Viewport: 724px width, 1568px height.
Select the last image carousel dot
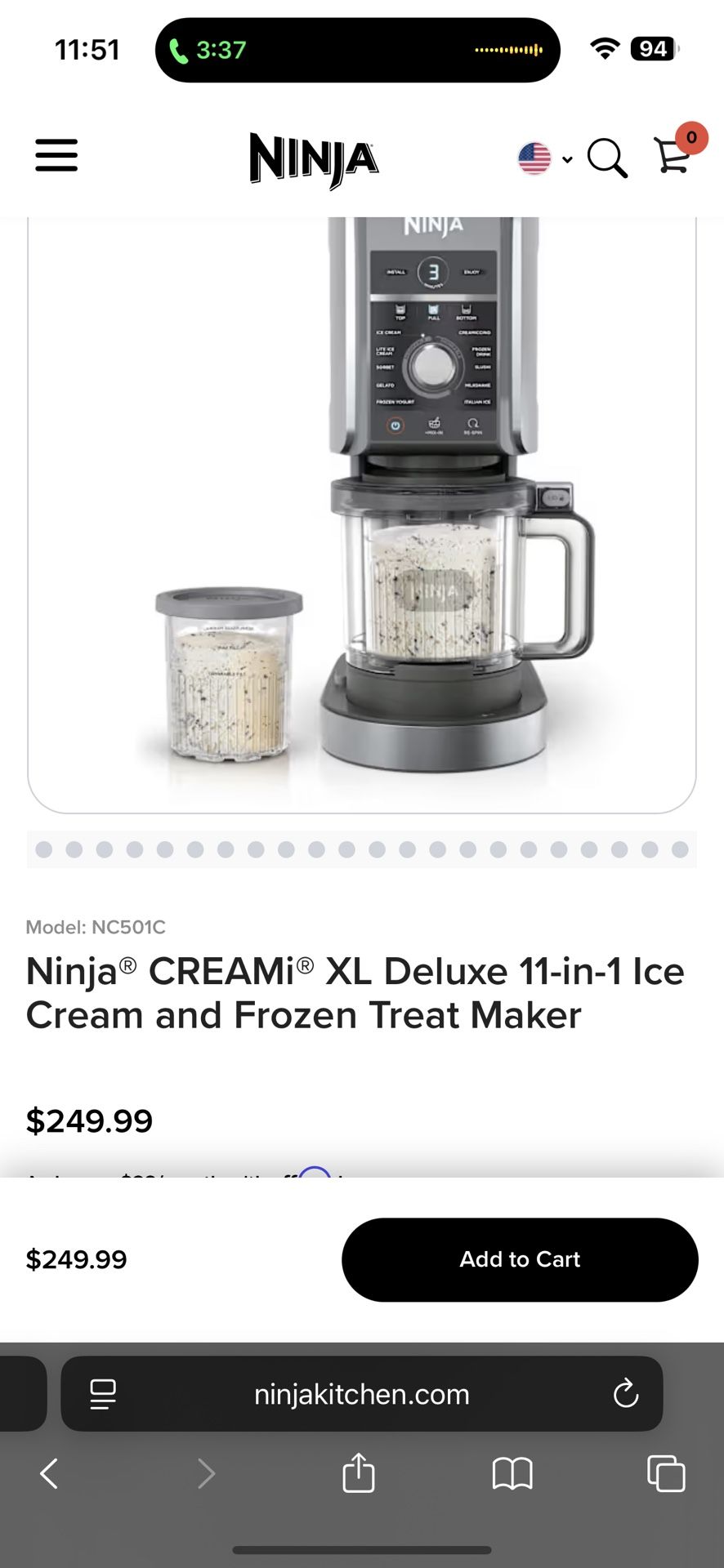[x=680, y=849]
